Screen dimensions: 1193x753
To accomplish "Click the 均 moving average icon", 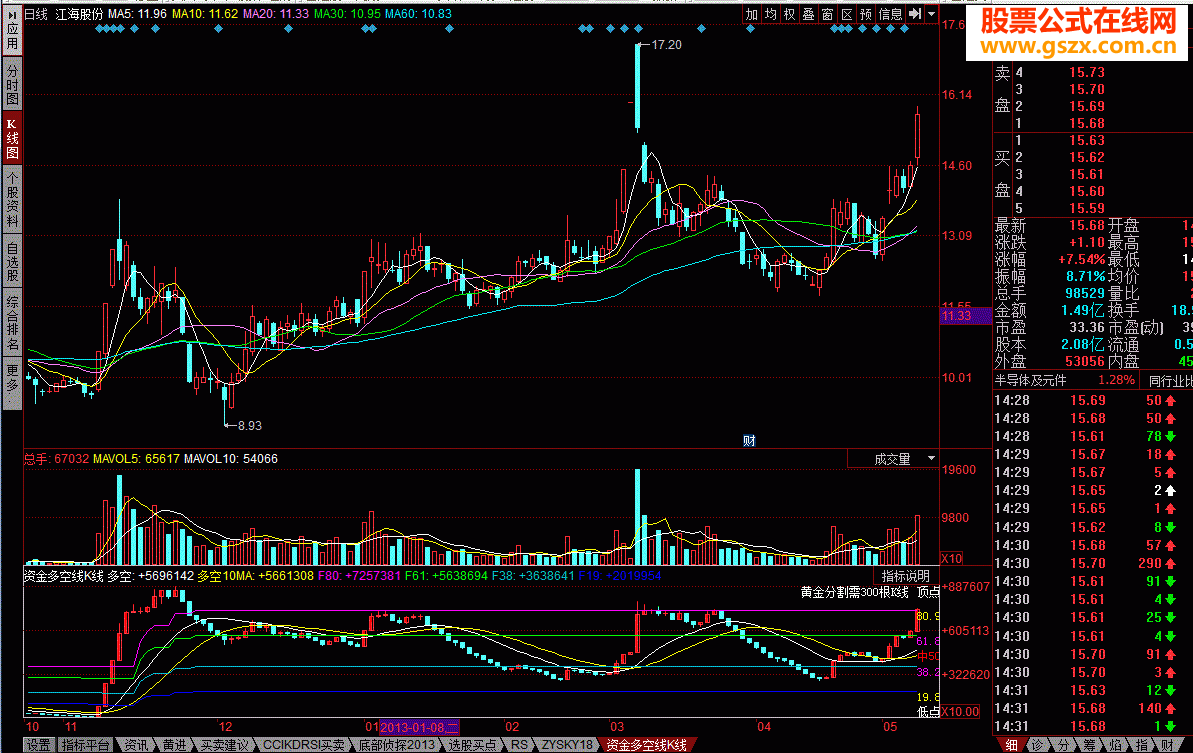I will (771, 14).
